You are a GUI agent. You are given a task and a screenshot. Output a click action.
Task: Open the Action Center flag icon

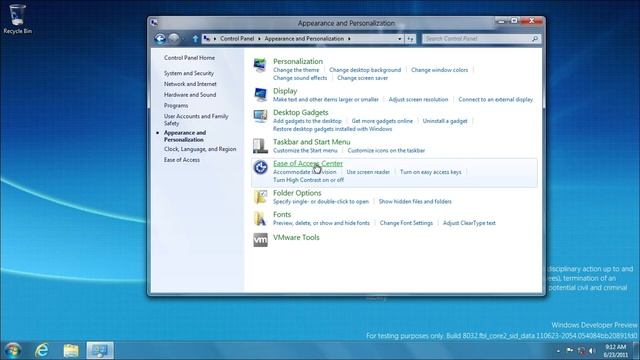pos(570,351)
